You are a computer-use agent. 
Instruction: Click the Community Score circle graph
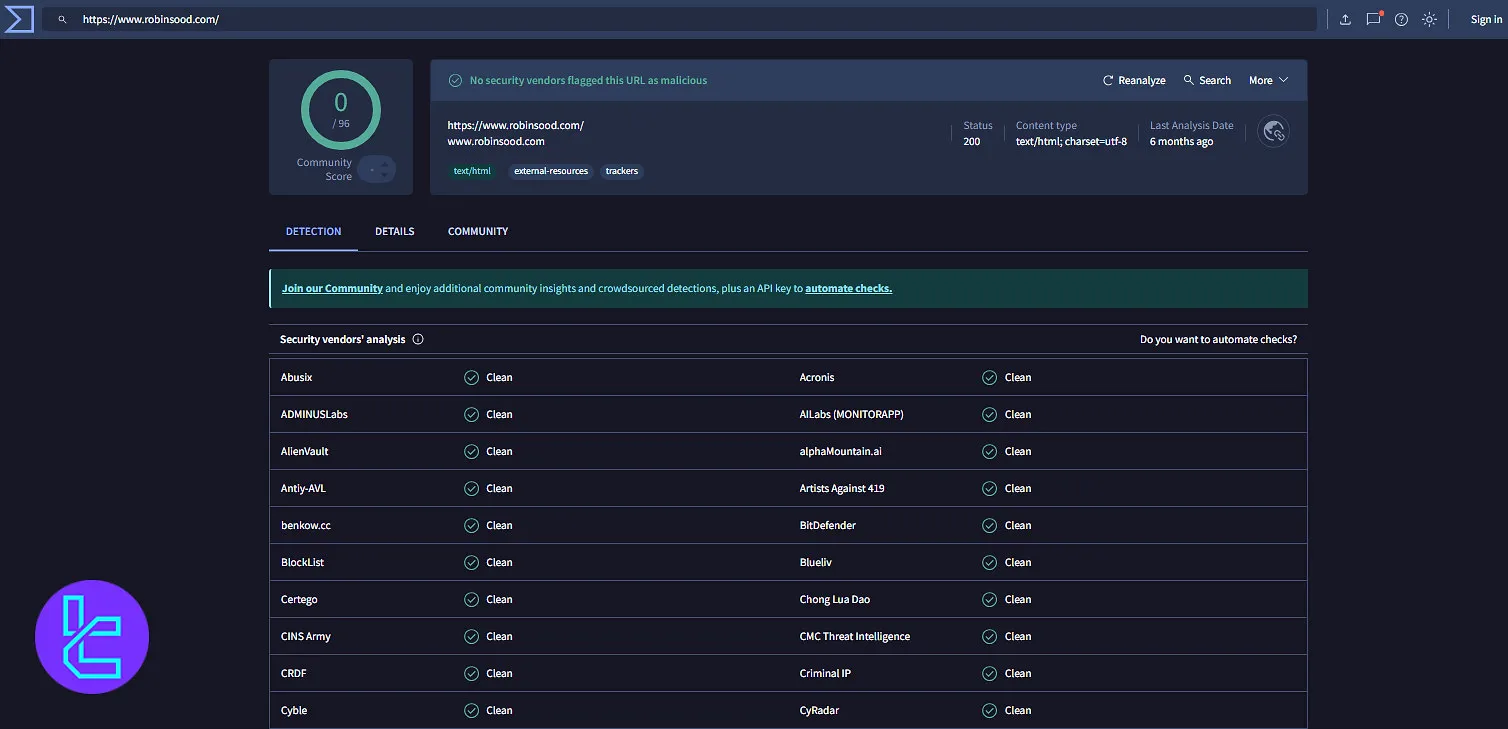click(340, 110)
